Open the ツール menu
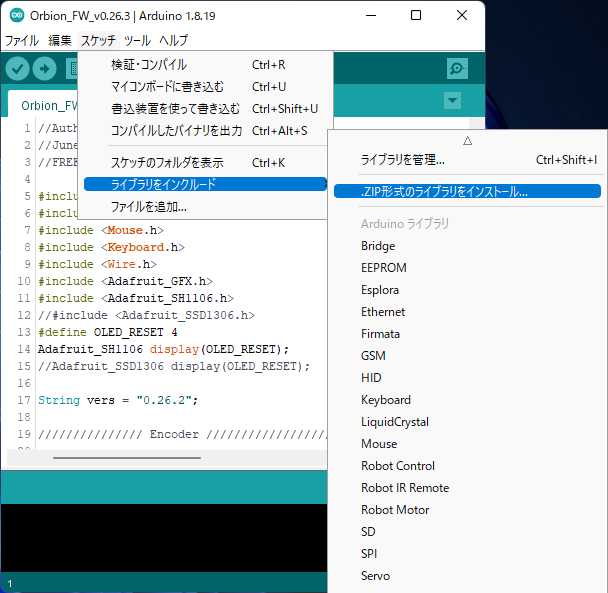Viewport: 608px width, 593px height. [x=137, y=40]
